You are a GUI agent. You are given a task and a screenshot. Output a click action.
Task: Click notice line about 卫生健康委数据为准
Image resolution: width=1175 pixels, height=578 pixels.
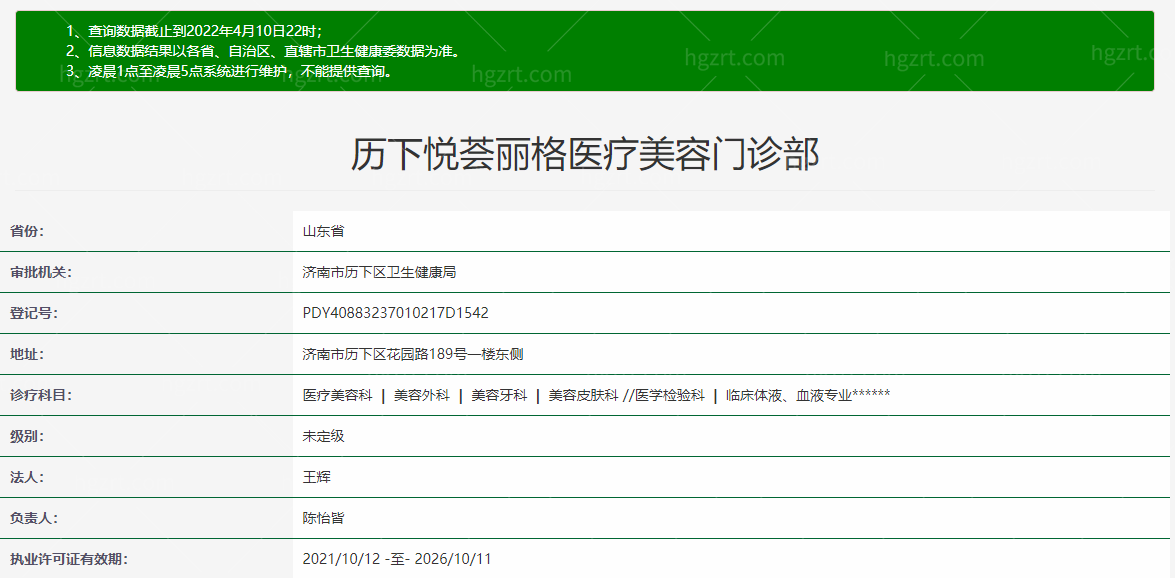pos(262,51)
